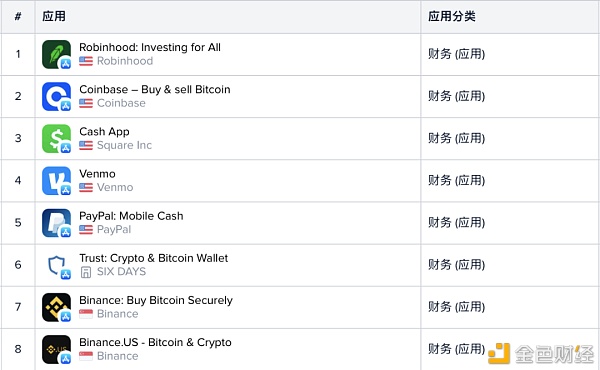
Task: Open the green Cash App icon
Action: coord(56,139)
